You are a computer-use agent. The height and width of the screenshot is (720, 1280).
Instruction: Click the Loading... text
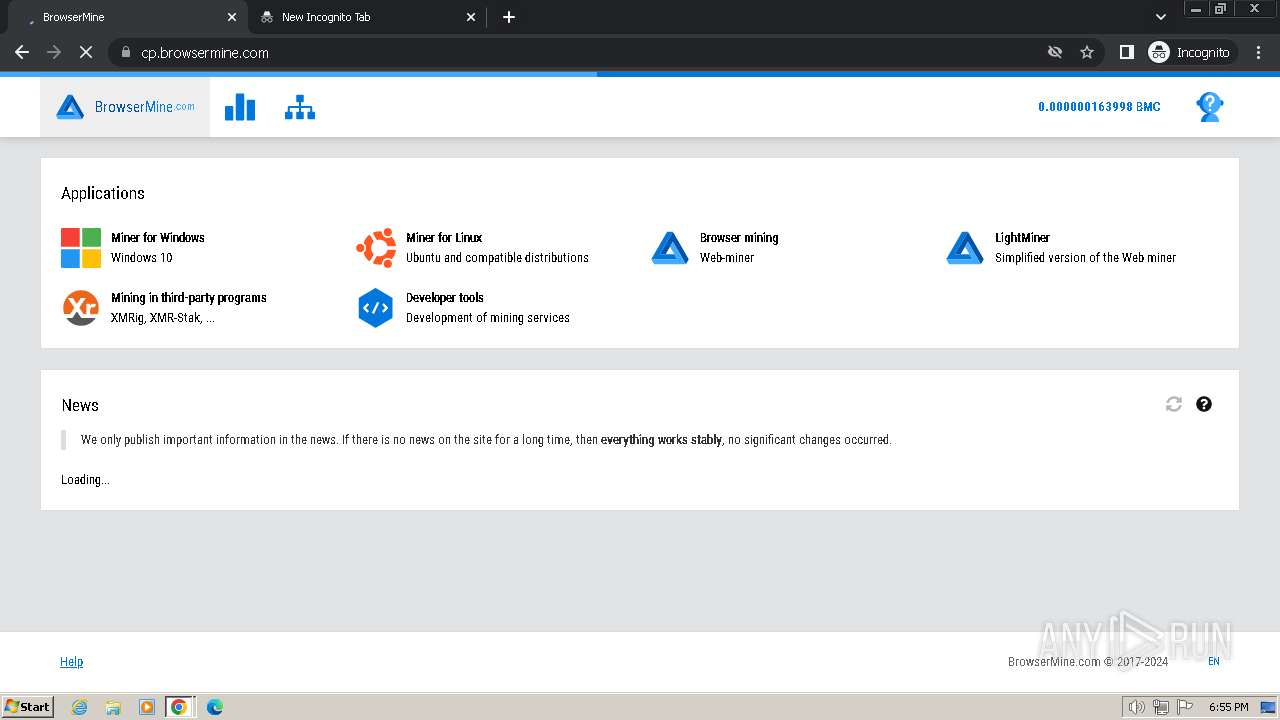85,480
